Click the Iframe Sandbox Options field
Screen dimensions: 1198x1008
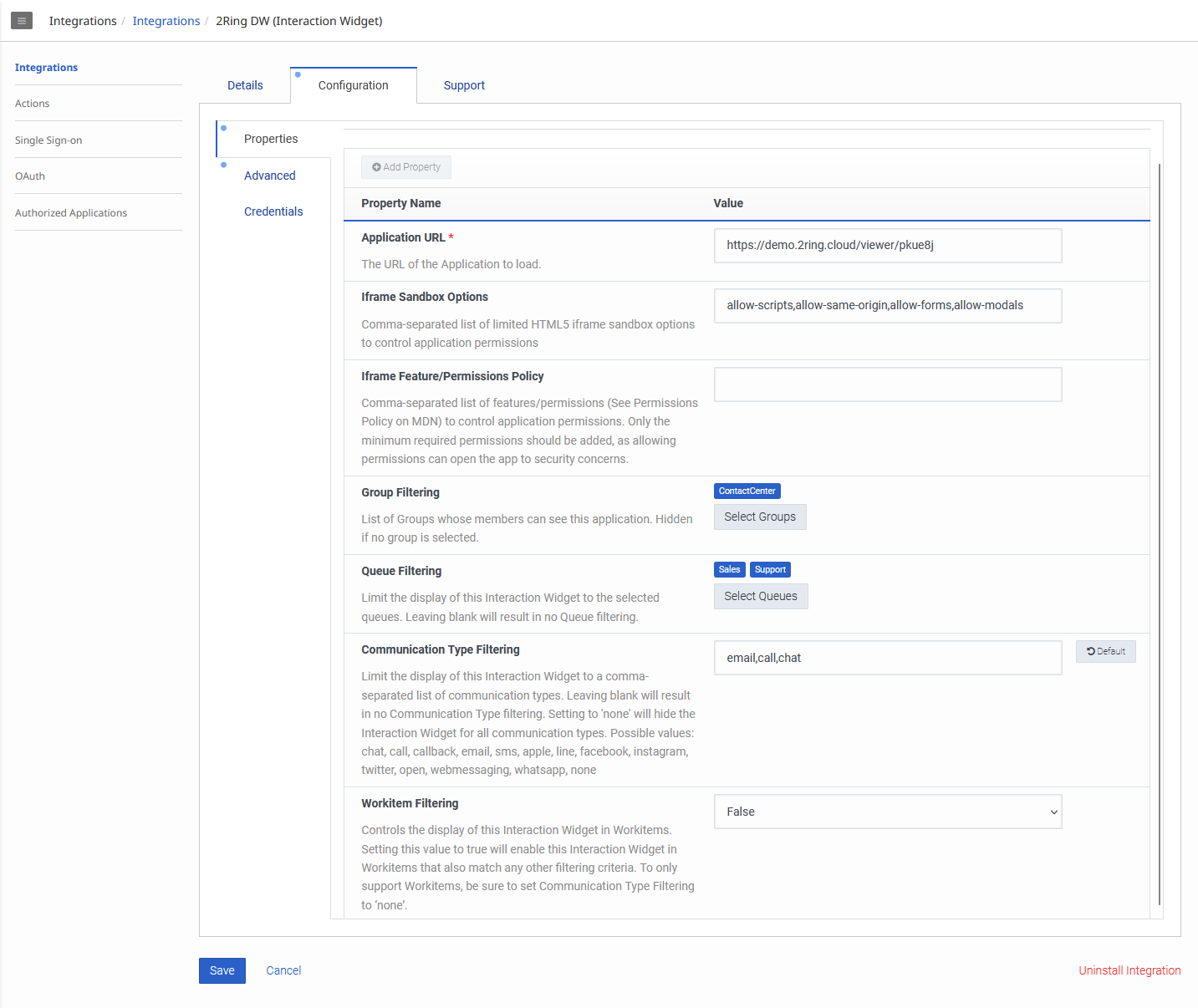click(887, 306)
